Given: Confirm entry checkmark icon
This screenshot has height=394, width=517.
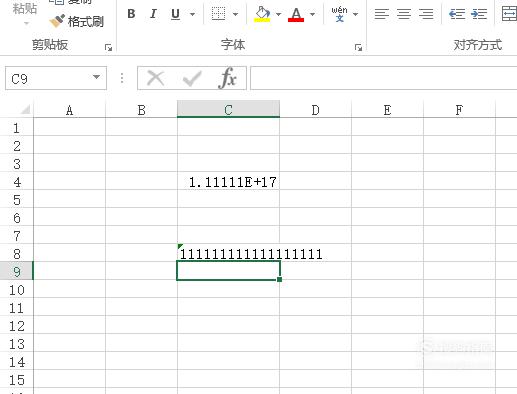Looking at the screenshot, I should click(x=192, y=78).
